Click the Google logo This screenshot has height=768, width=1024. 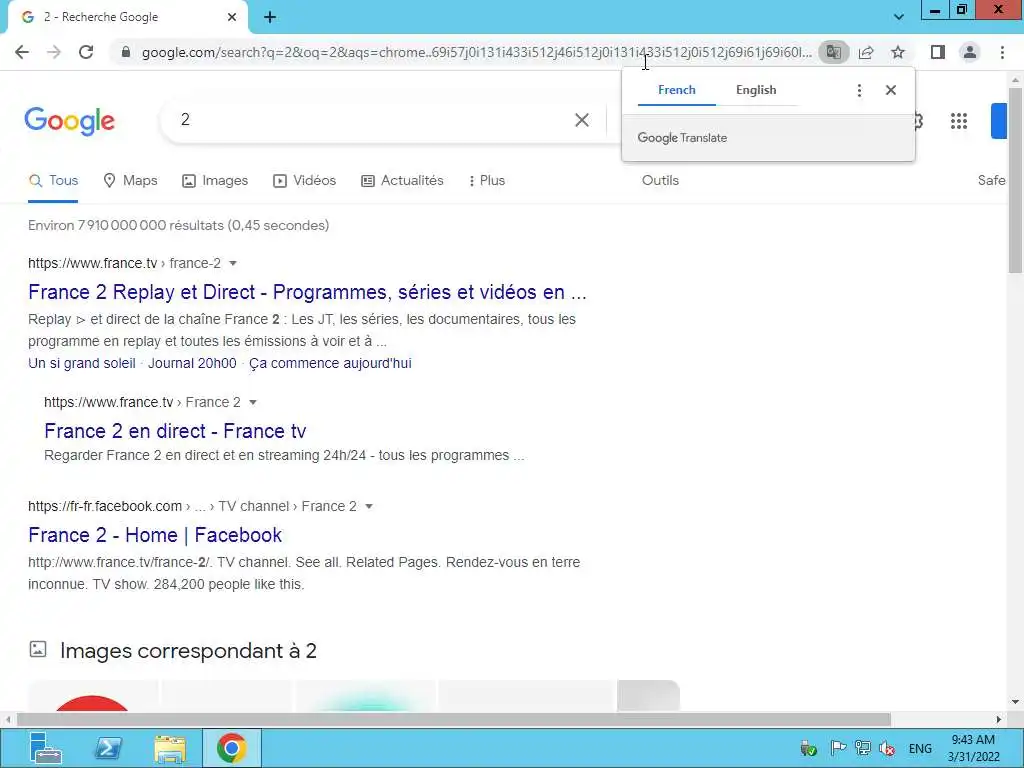69,121
